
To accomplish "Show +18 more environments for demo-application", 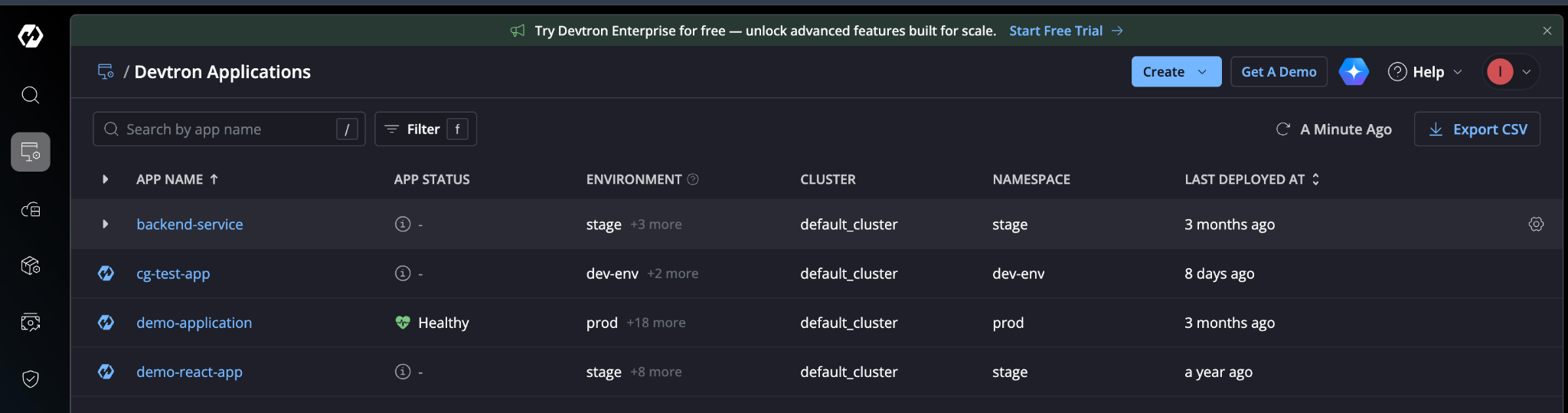I will [x=656, y=323].
